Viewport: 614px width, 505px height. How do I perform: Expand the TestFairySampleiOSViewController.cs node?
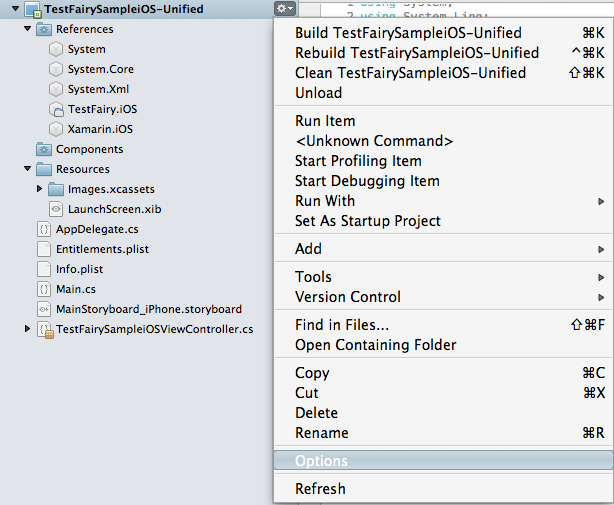28,329
